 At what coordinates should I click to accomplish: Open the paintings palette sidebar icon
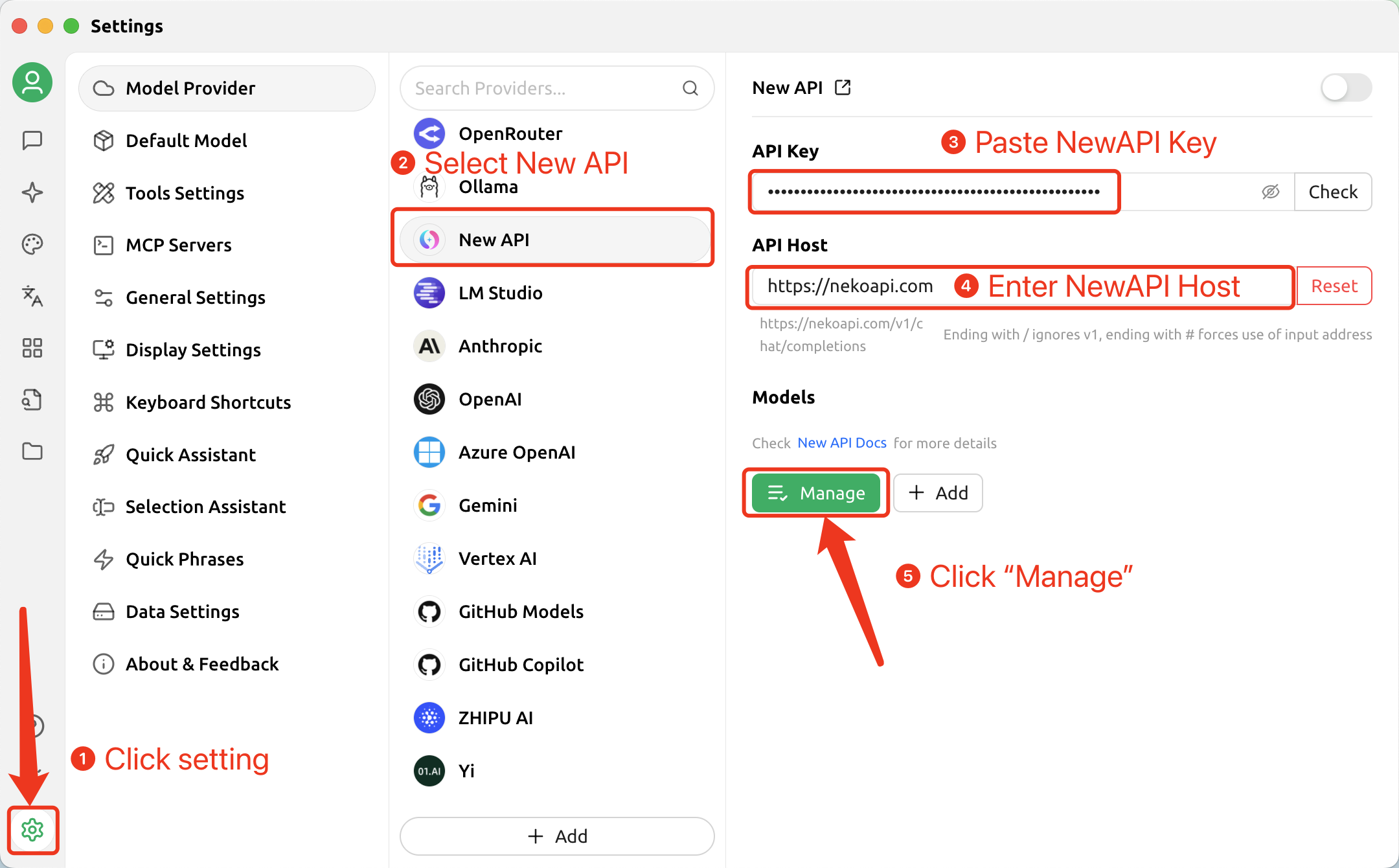[32, 244]
